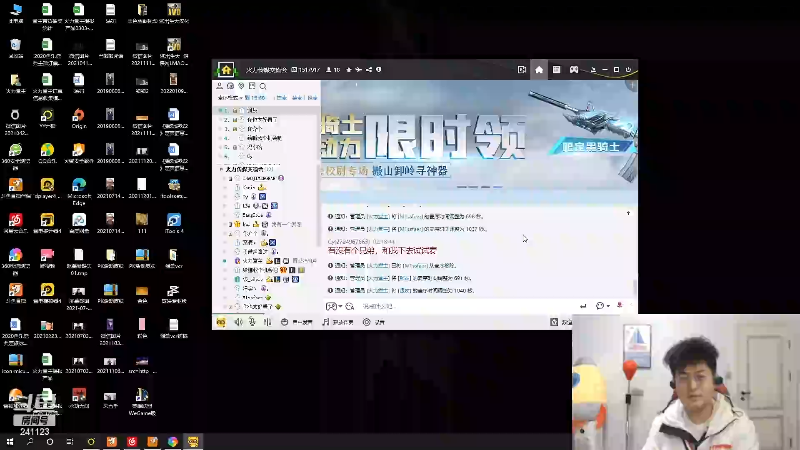The image size is (800, 450).
Task: Click the send enter-arrow icon
Action: (x=583, y=306)
